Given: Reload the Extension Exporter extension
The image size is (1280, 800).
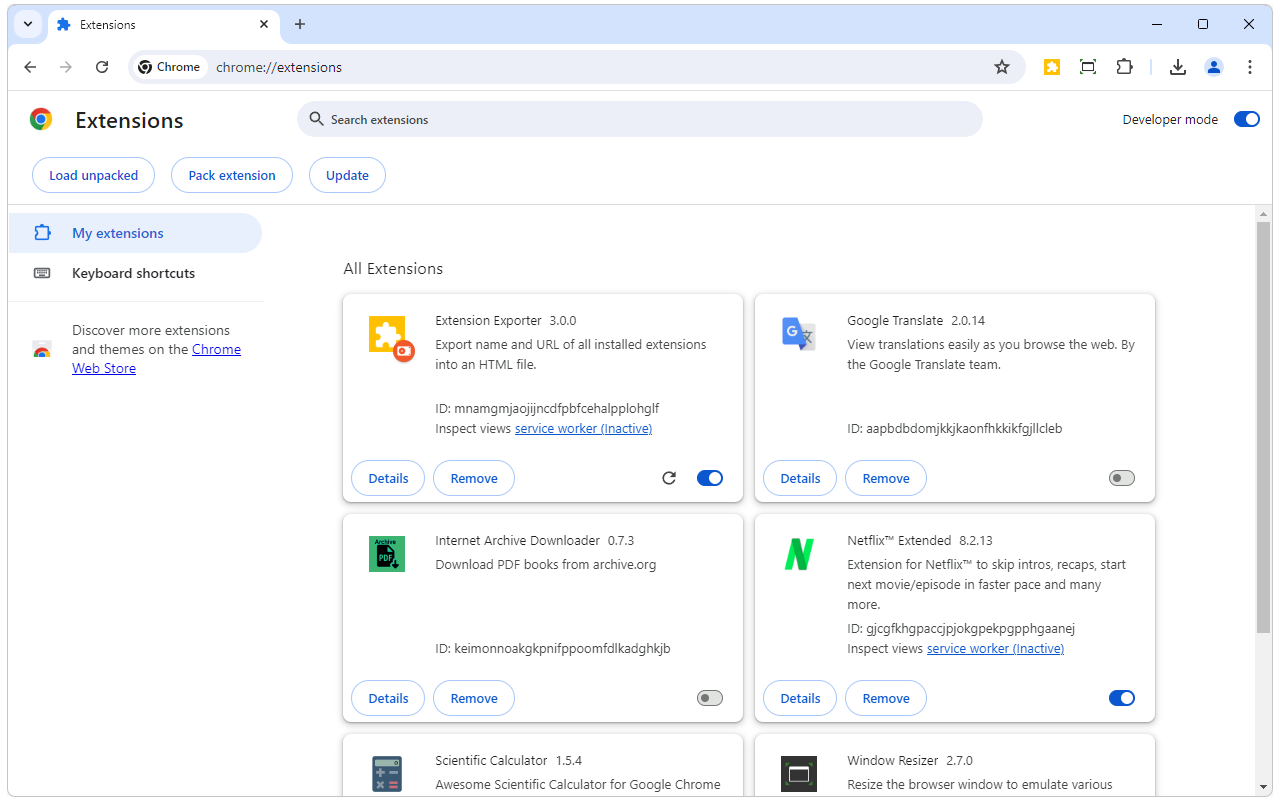Looking at the screenshot, I should (x=669, y=478).
